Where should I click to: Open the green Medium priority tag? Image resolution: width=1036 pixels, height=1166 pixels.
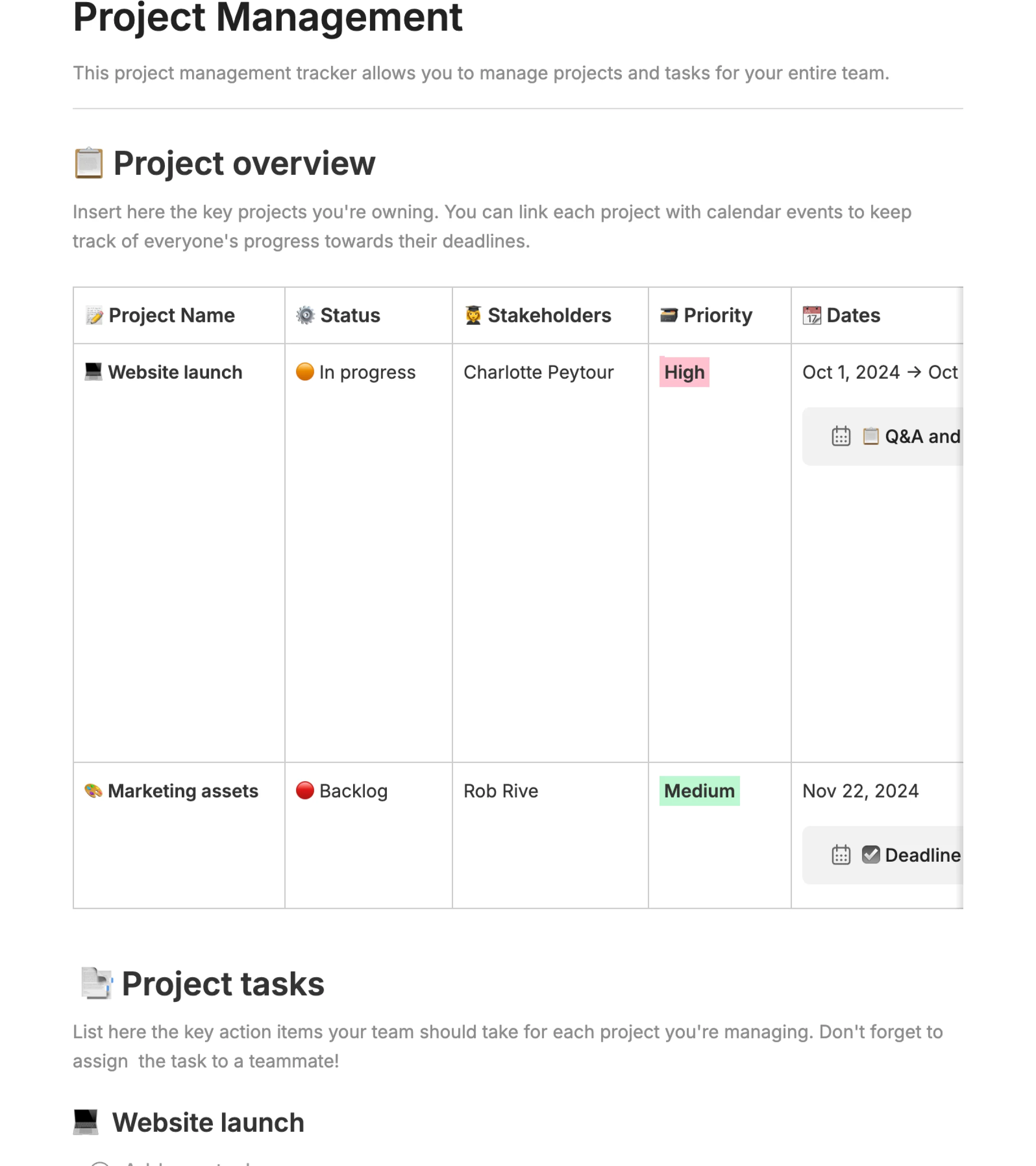pos(699,791)
